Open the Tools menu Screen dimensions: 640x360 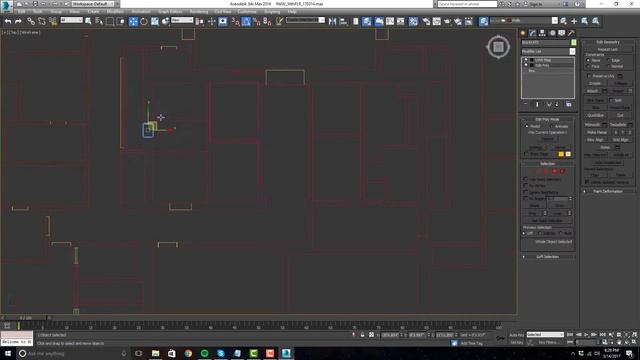[x=38, y=12]
